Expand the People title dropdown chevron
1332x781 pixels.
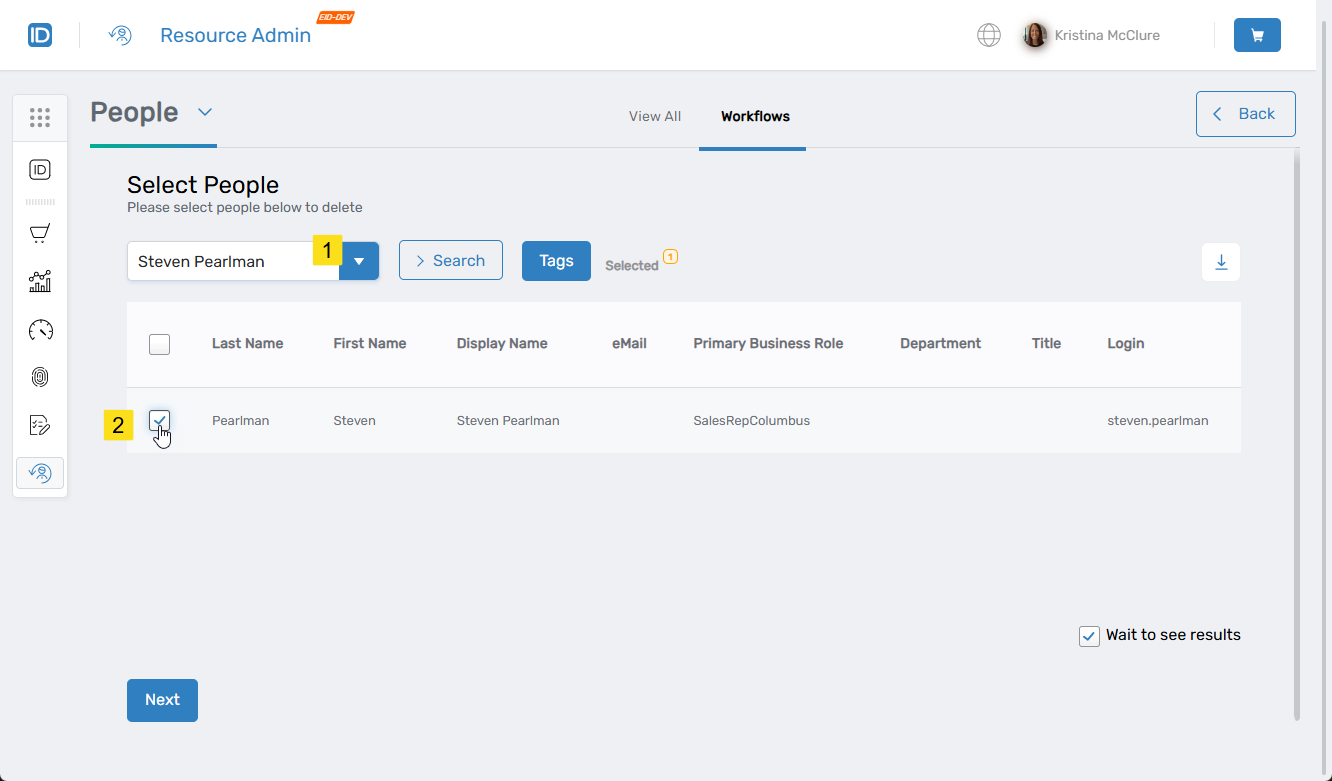205,112
